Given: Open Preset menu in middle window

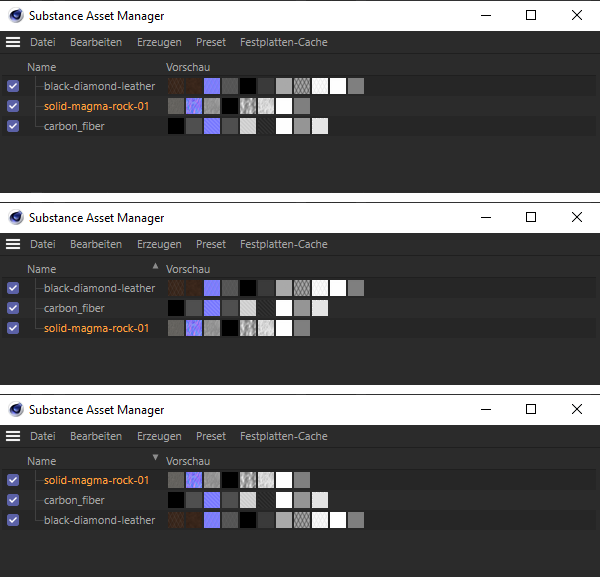Looking at the screenshot, I should pos(211,244).
